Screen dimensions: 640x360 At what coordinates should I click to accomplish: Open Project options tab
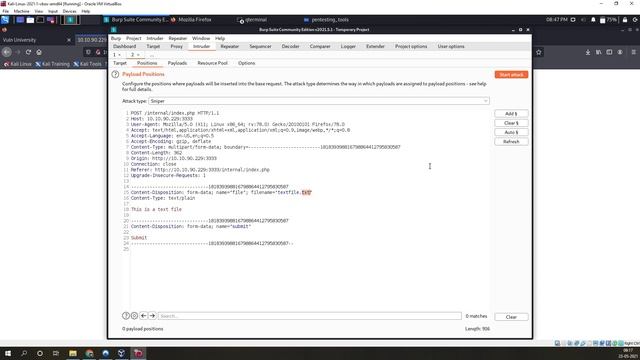click(x=411, y=47)
